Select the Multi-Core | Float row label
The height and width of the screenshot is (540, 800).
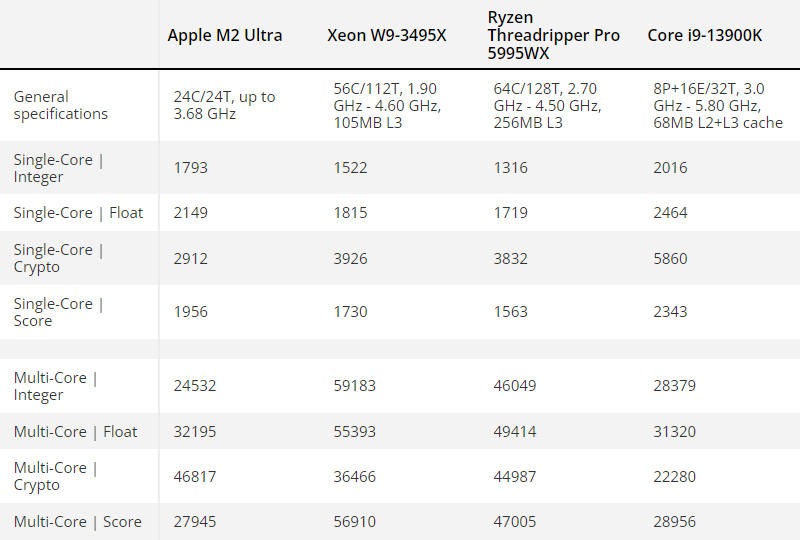[76, 432]
